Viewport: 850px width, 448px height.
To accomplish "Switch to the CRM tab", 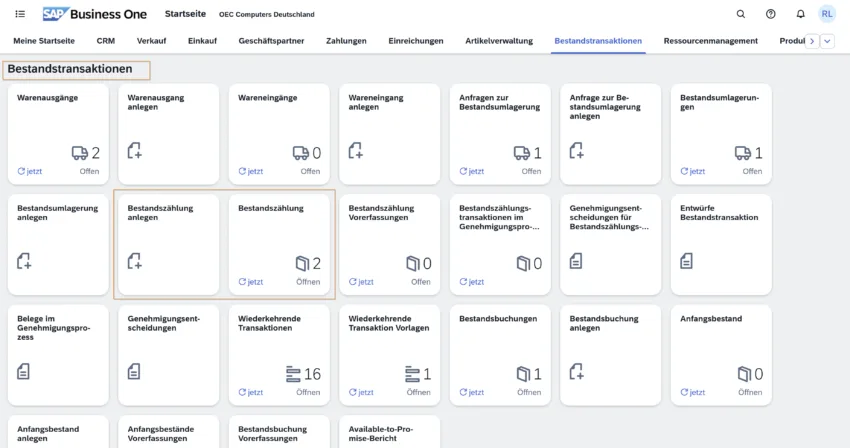I will pyautogui.click(x=106, y=41).
